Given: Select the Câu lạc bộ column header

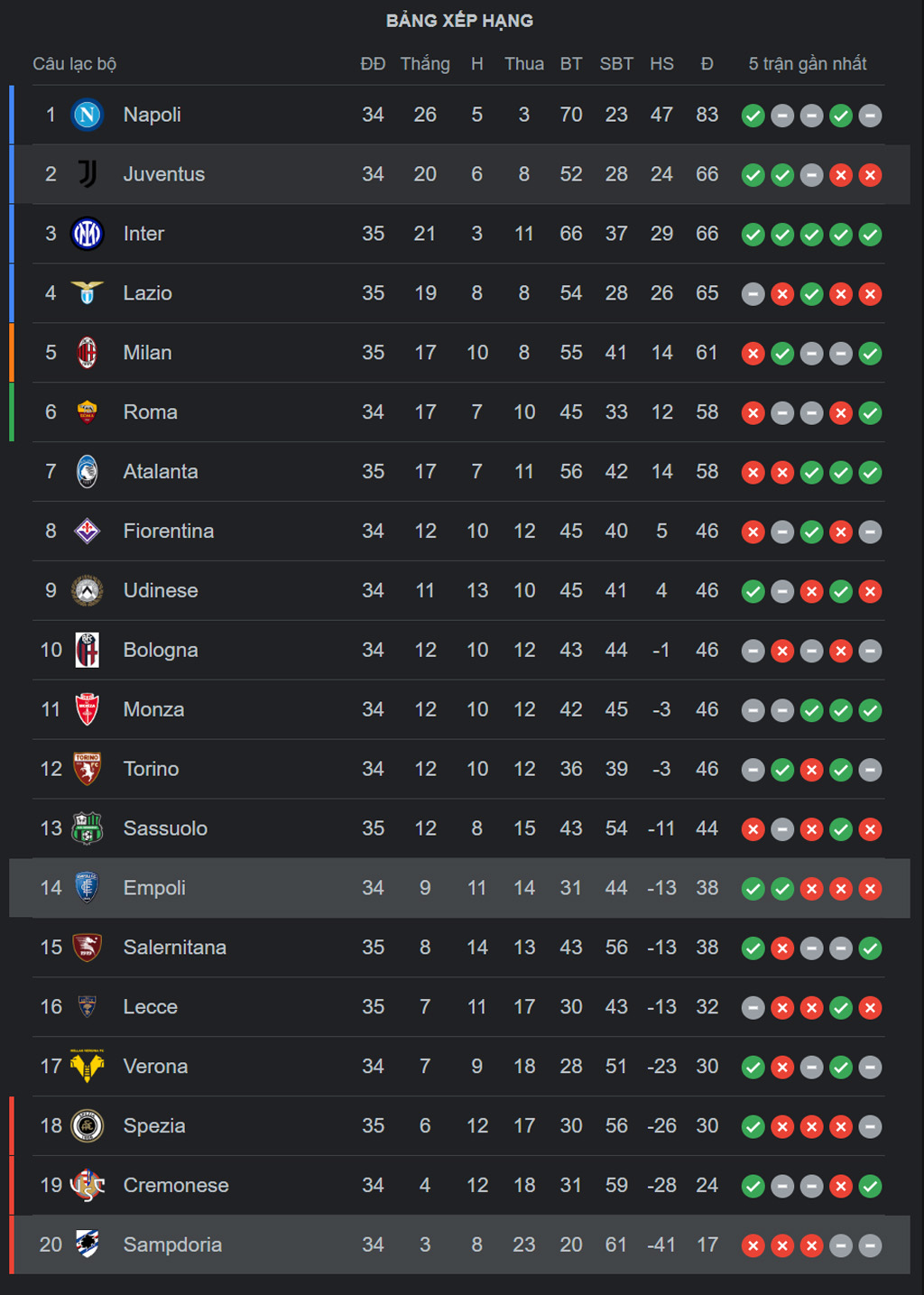Looking at the screenshot, I should tap(75, 64).
